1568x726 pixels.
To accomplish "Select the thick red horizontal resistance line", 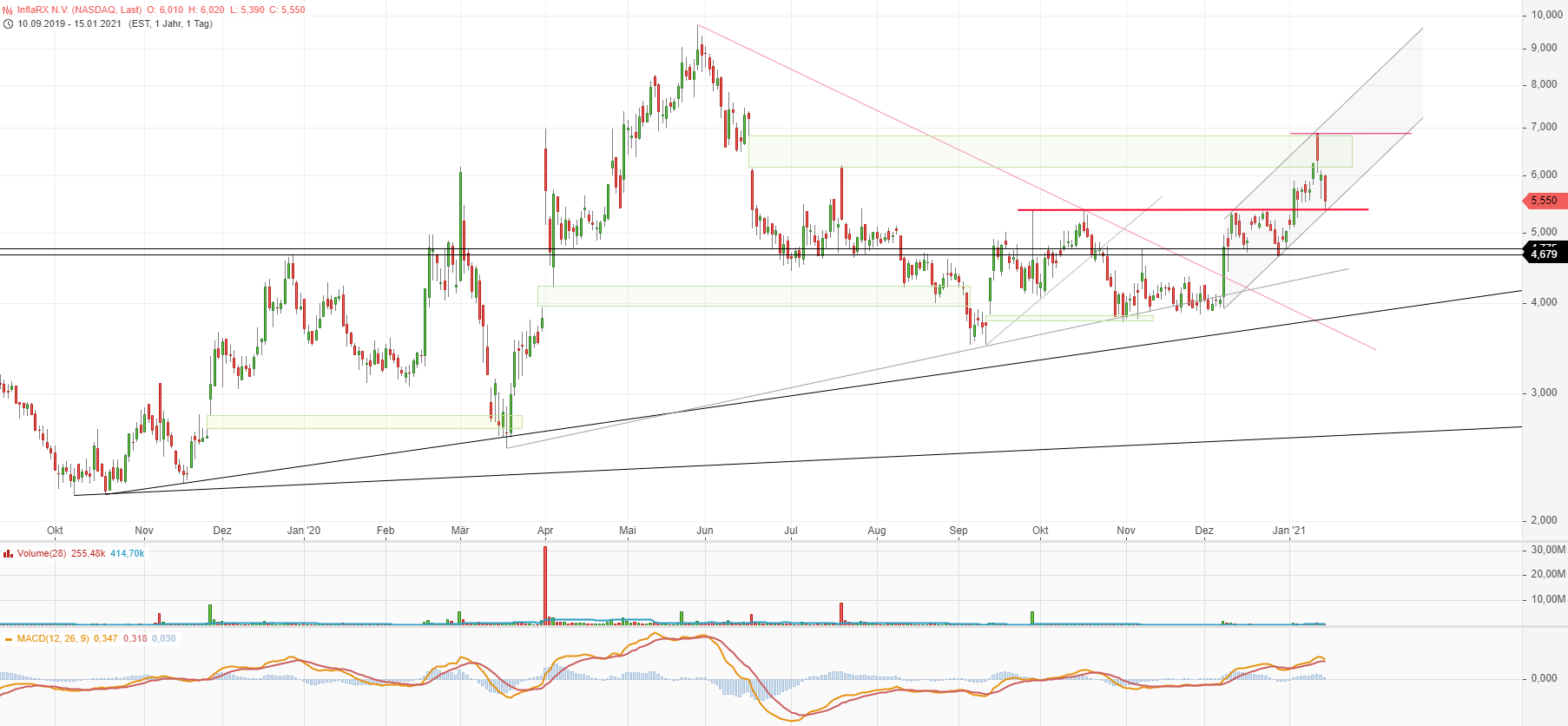I will (1191, 209).
